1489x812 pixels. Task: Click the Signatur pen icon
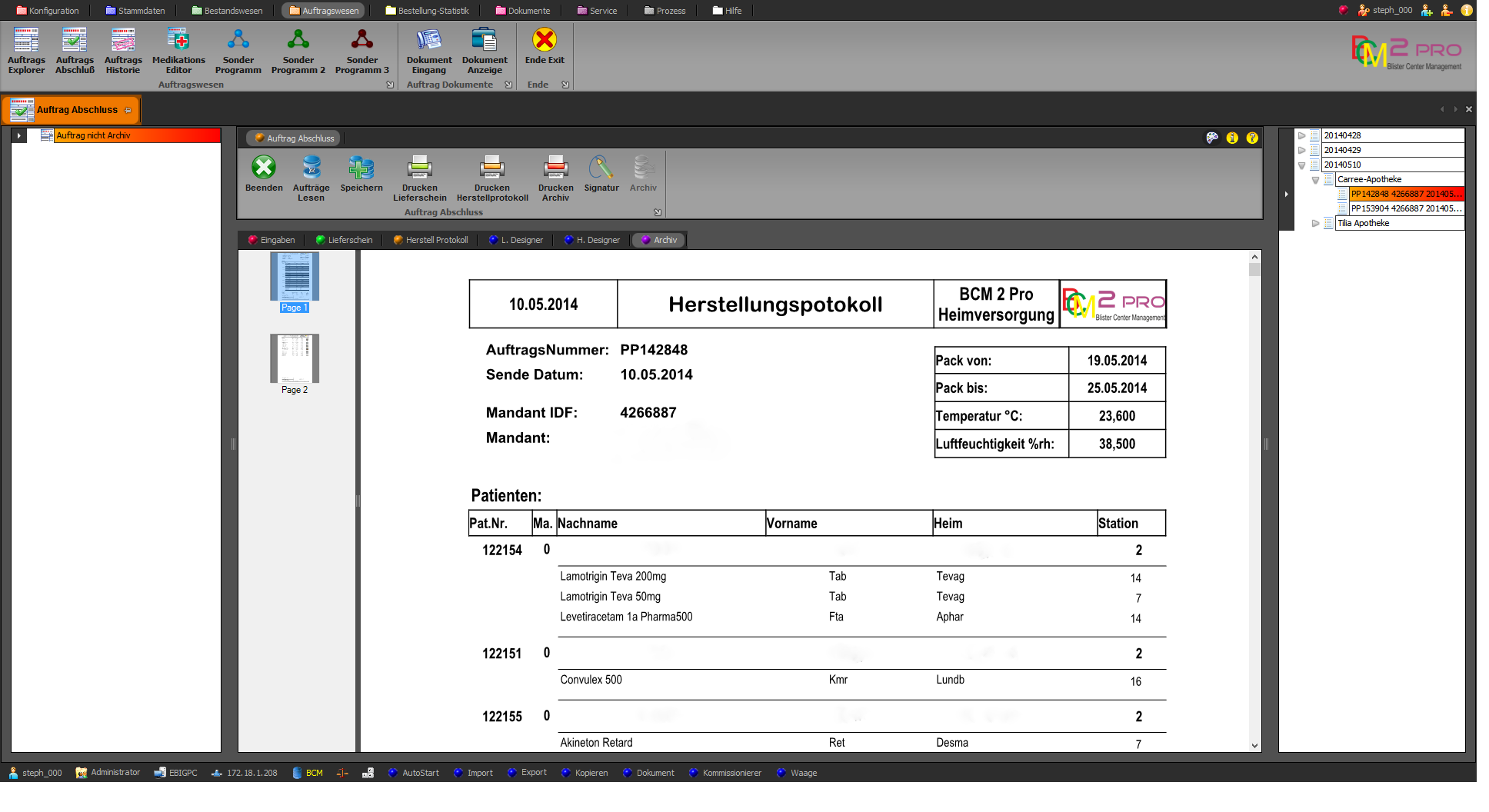click(x=601, y=168)
